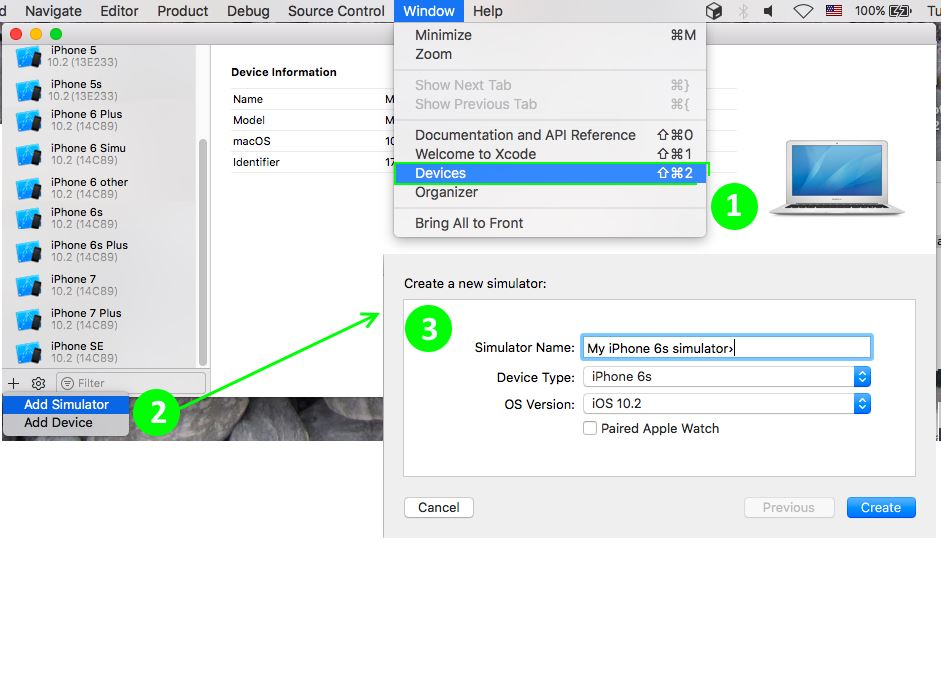Click the iPhone 5s simulator icon

28,91
